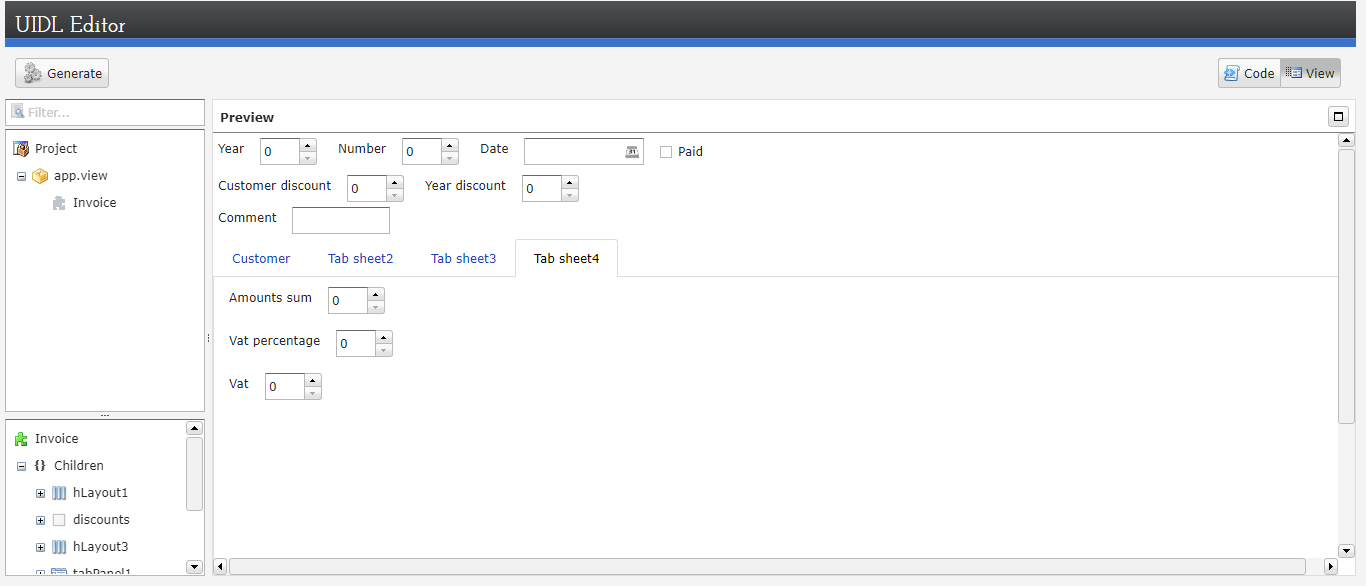Increase the Year spinner value
The image size is (1366, 586).
click(308, 145)
